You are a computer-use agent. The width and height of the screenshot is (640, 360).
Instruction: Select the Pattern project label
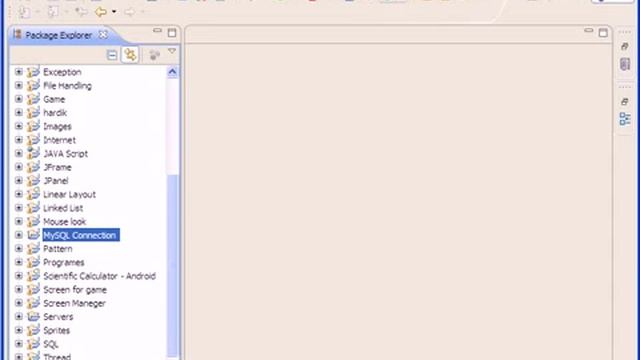pos(58,249)
